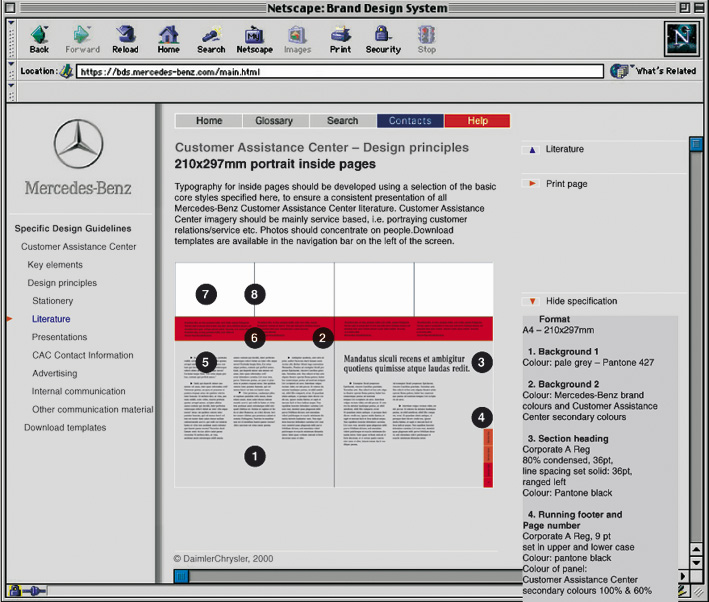Image resolution: width=709 pixels, height=602 pixels.
Task: Open CAC Contact Information link
Action: pyautogui.click(x=83, y=355)
